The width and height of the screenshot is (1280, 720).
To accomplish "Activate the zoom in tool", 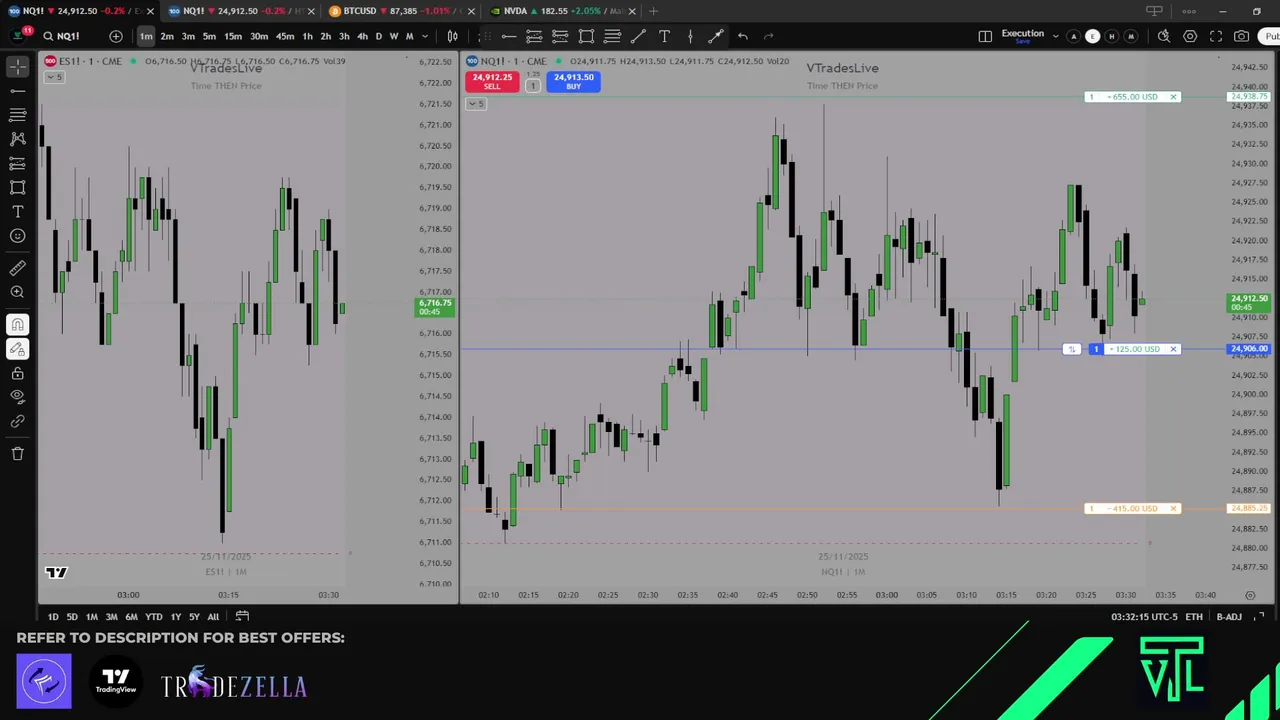I will tap(18, 292).
